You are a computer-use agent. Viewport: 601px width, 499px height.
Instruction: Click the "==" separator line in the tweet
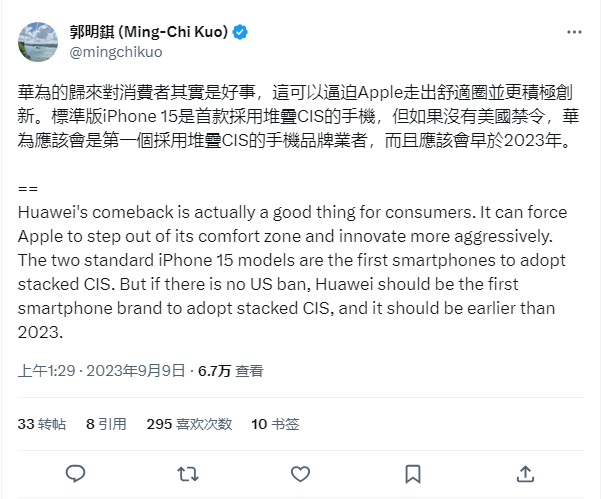(28, 189)
